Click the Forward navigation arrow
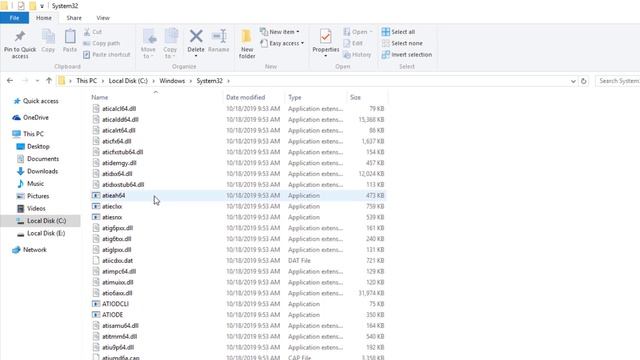The height and width of the screenshot is (360, 640). [25, 81]
